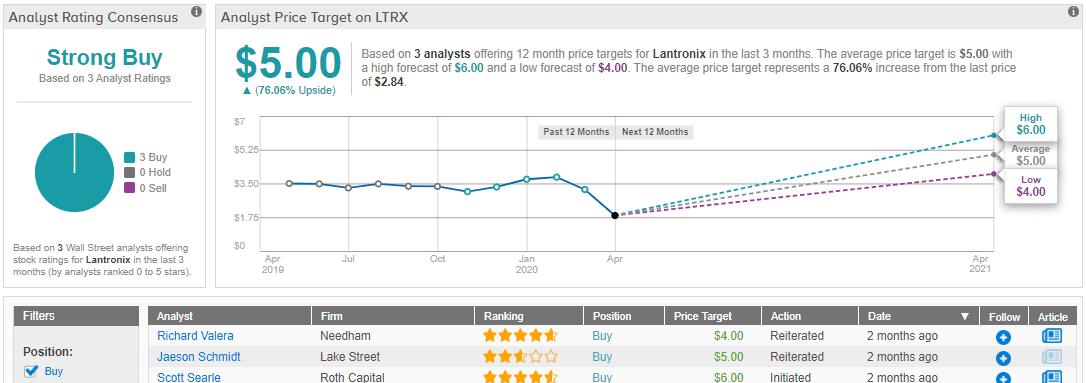1086x383 pixels.
Task: Open Jaeson Schmidt's article icon
Action: 1052,357
